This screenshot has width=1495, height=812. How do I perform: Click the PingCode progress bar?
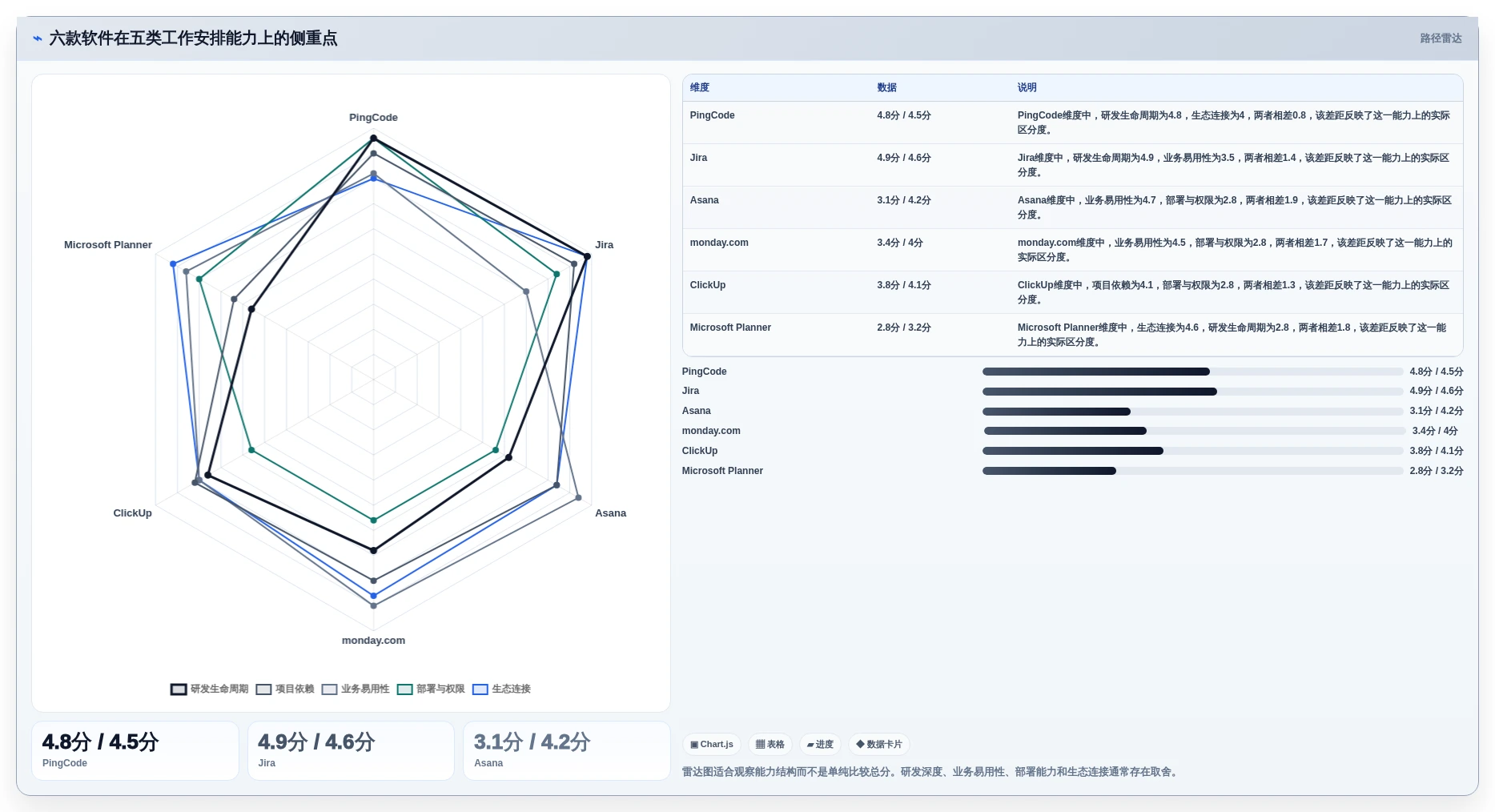coord(1193,372)
